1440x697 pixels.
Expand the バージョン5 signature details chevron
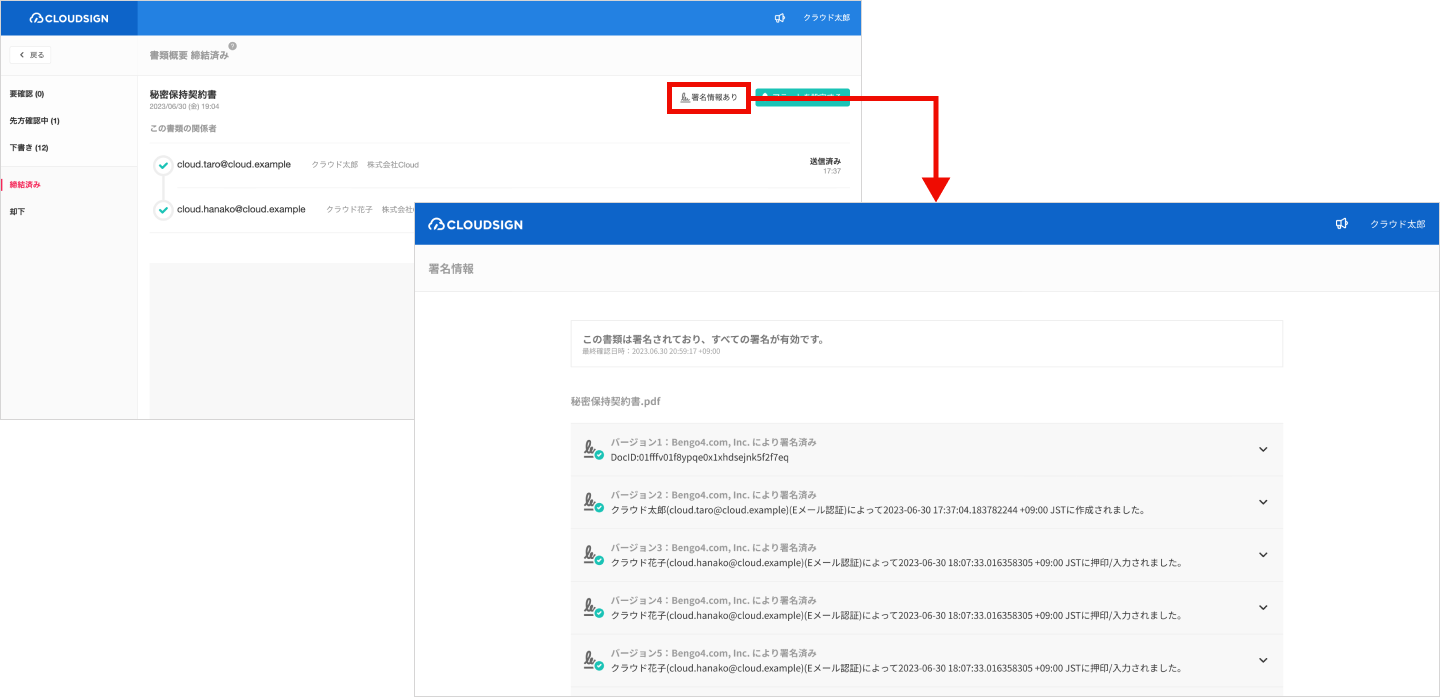pyautogui.click(x=1263, y=660)
